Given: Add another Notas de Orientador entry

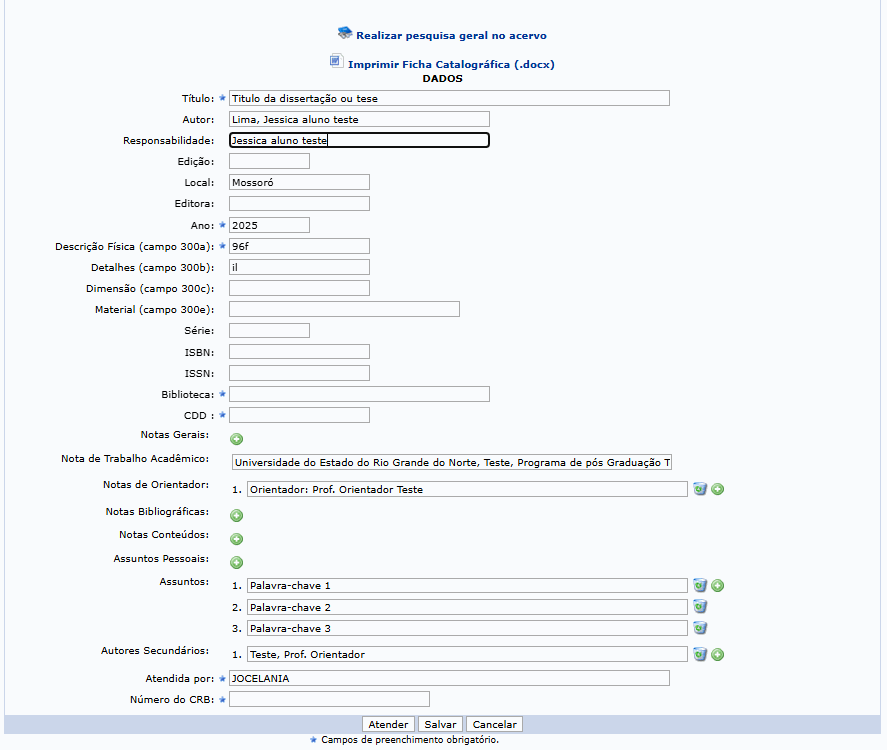Looking at the screenshot, I should 718,489.
